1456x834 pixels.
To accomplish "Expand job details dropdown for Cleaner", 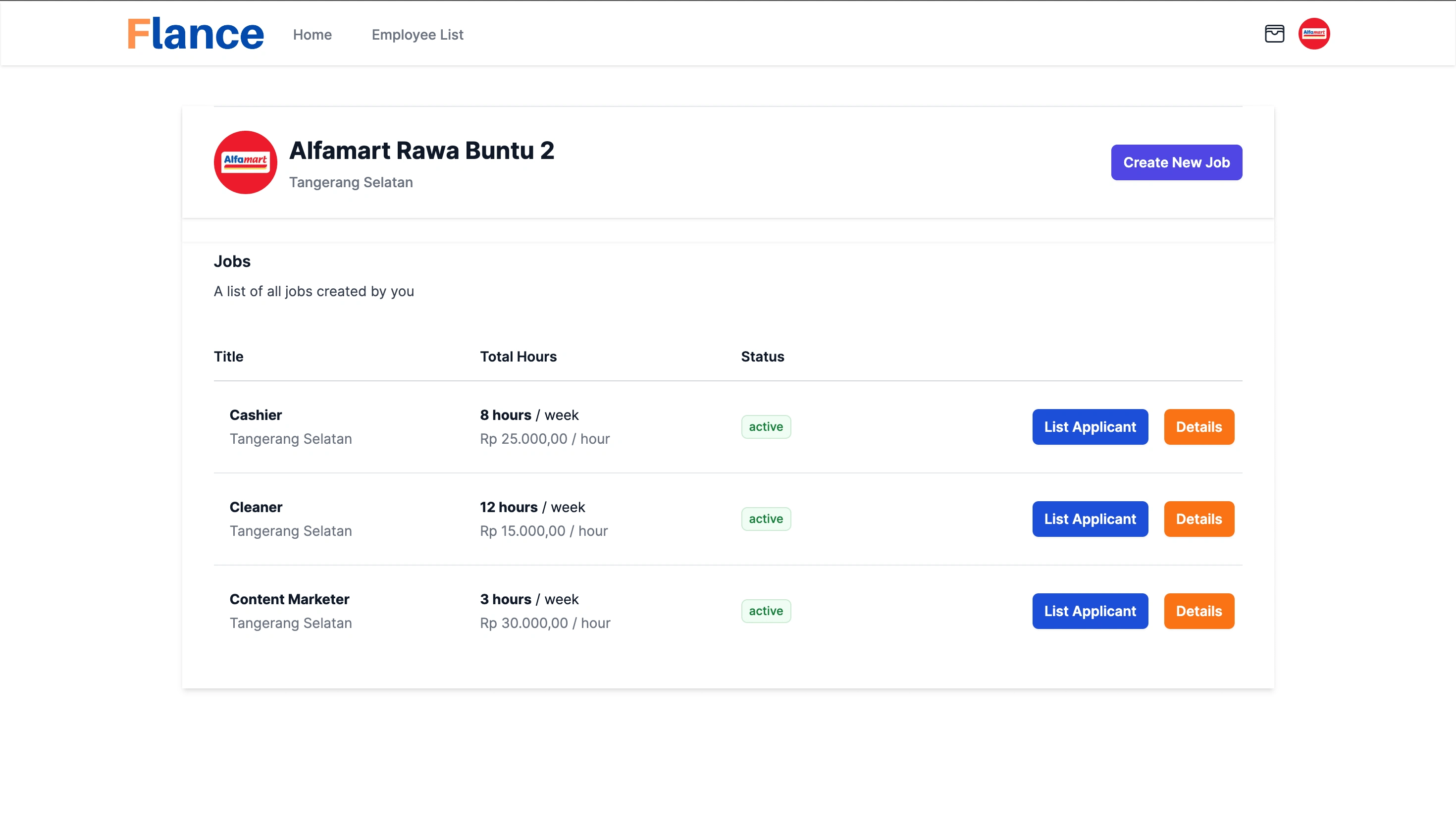I will click(x=1199, y=518).
